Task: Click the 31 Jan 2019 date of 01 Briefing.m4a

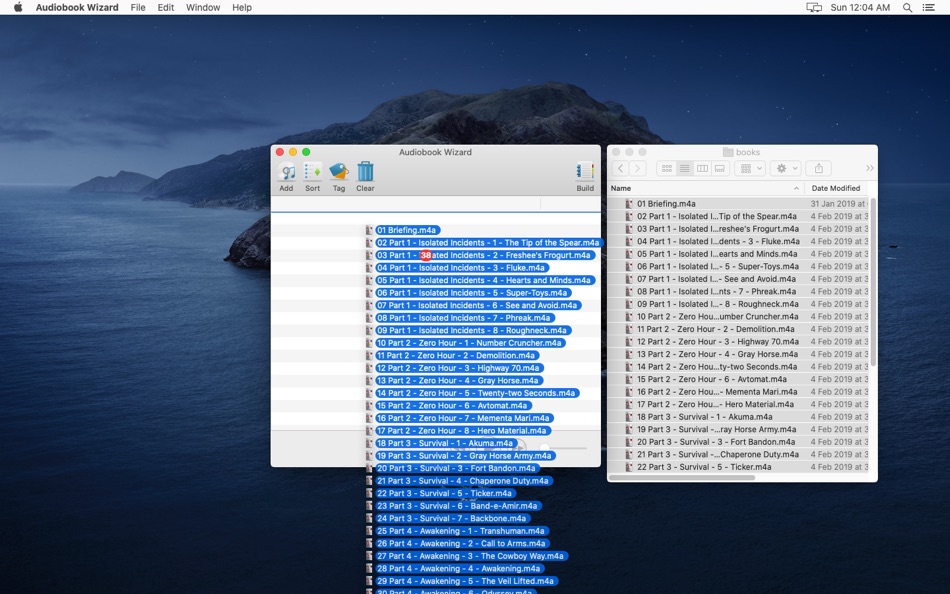Action: [x=839, y=204]
